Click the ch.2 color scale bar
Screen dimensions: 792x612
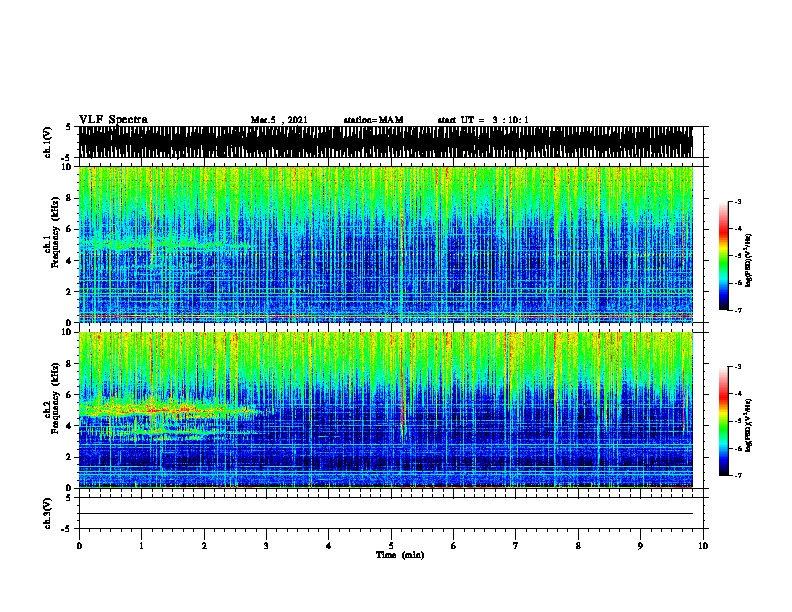(x=724, y=421)
